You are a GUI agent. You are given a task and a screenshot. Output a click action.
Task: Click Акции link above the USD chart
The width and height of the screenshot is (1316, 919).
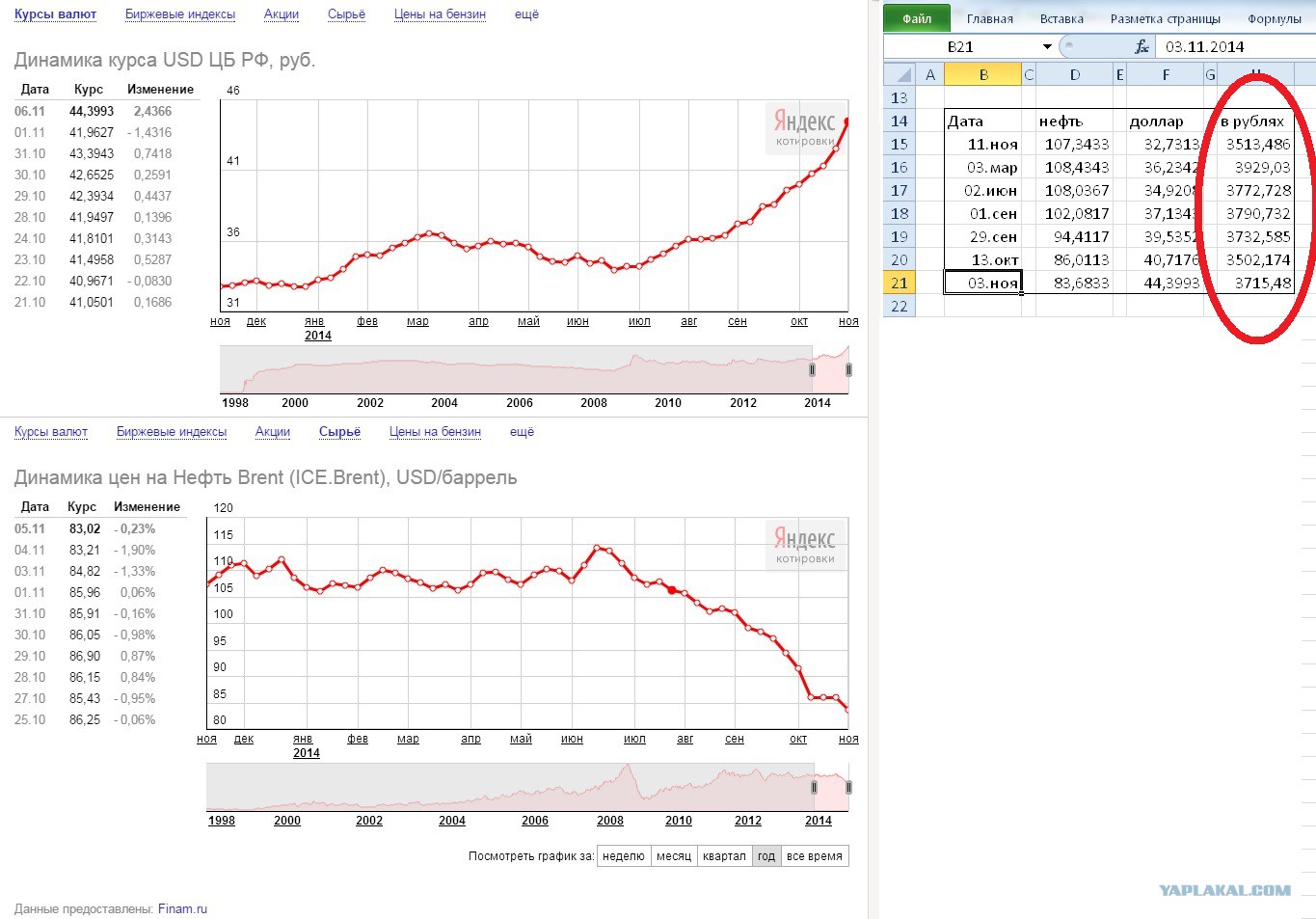click(282, 14)
